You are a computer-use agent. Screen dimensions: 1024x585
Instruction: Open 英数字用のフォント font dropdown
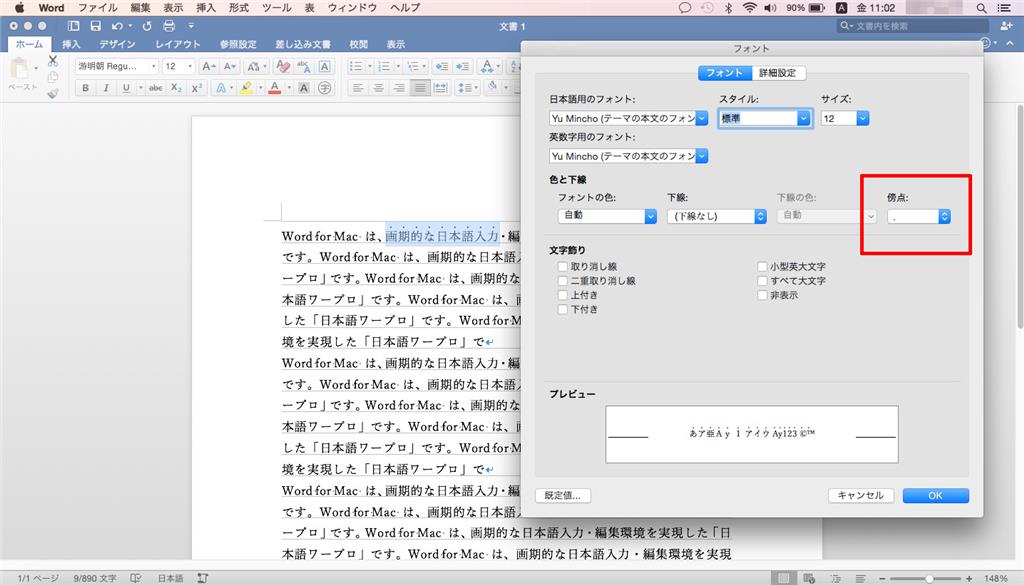(x=702, y=156)
